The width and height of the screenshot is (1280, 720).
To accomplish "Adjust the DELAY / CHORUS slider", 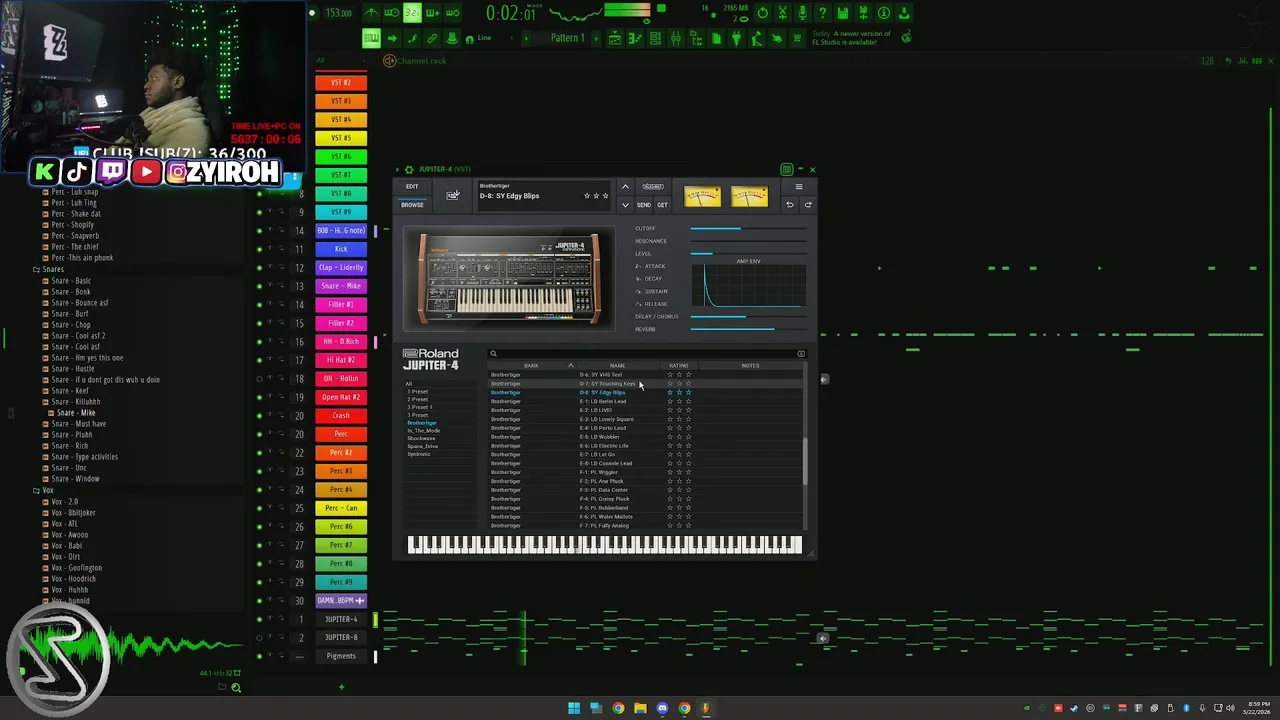I will (x=748, y=317).
